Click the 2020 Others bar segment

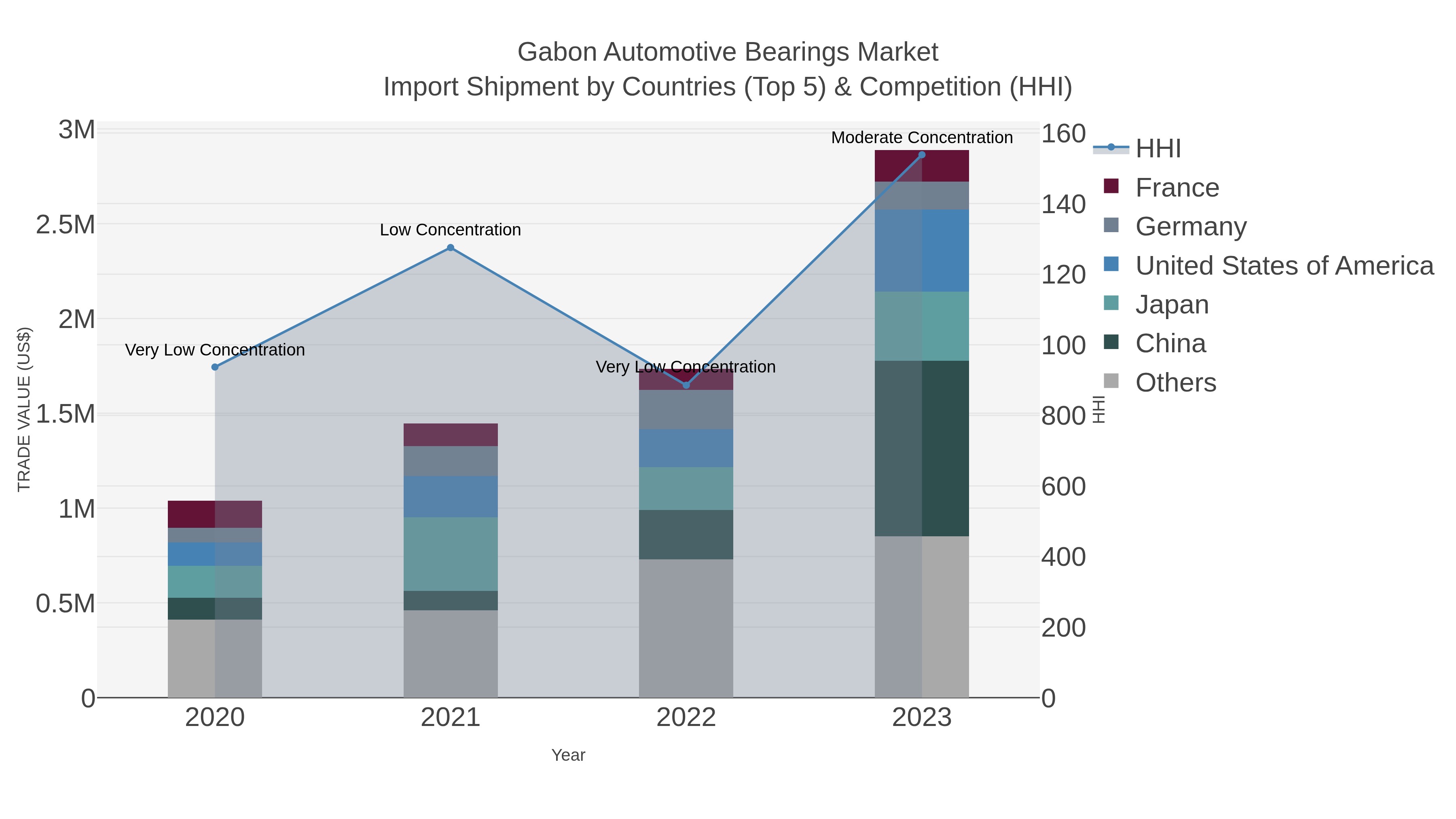pos(215,658)
